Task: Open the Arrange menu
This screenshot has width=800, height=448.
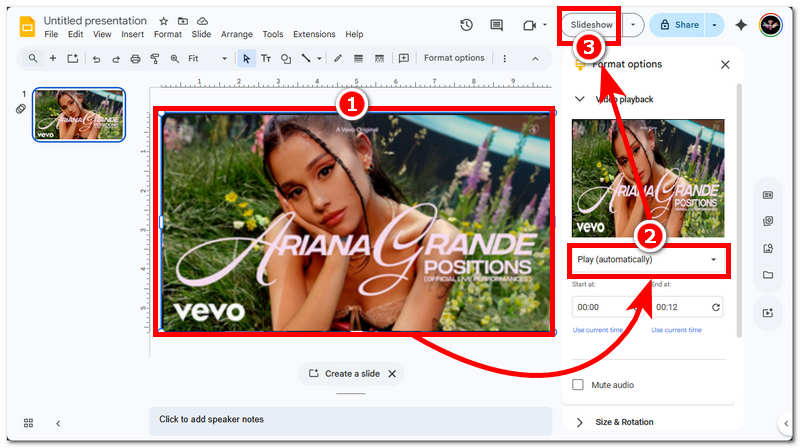Action: (237, 34)
